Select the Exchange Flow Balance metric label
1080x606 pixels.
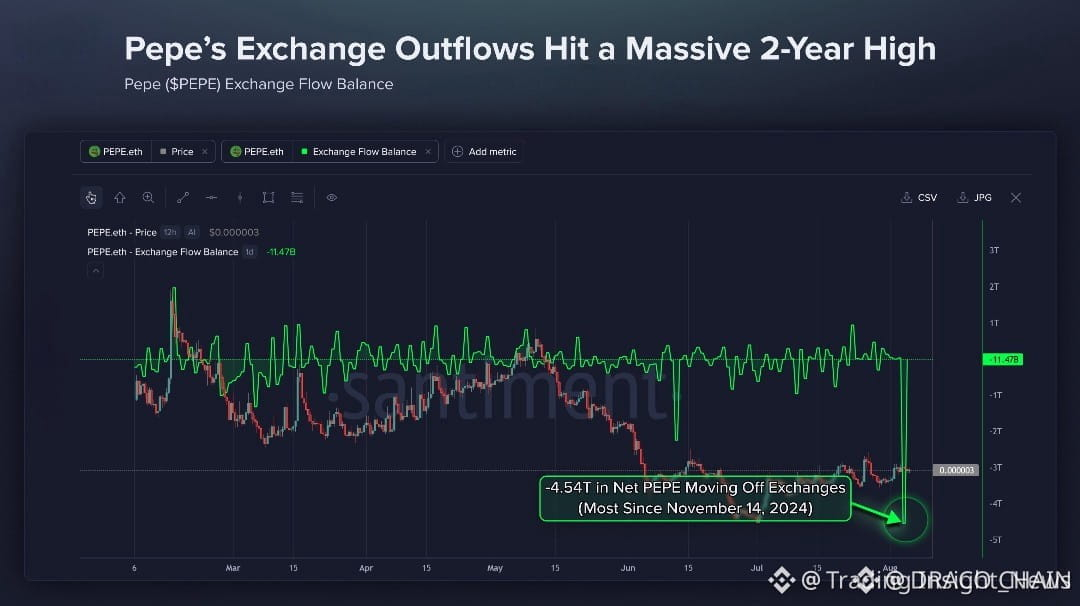click(x=364, y=152)
